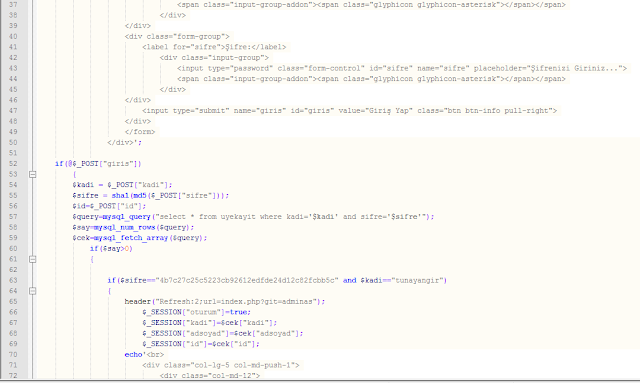640x383 pixels.
Task: Collapse the fold marker at line 64
Action: coord(33,291)
